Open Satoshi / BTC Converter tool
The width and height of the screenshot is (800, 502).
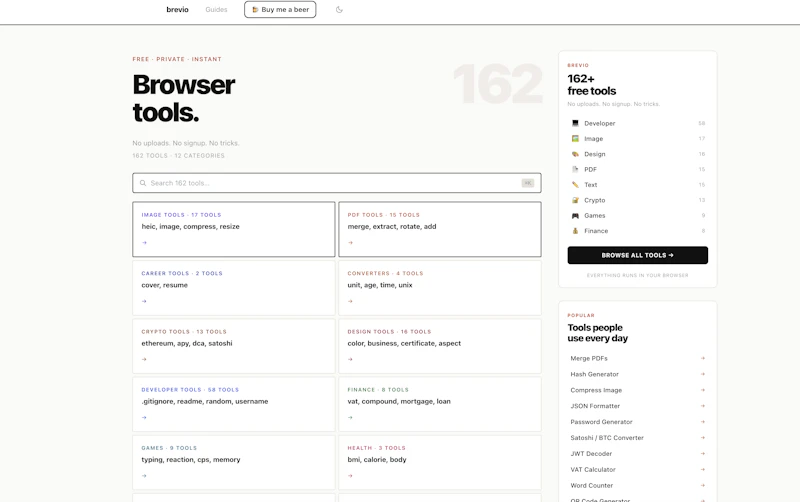coord(638,437)
